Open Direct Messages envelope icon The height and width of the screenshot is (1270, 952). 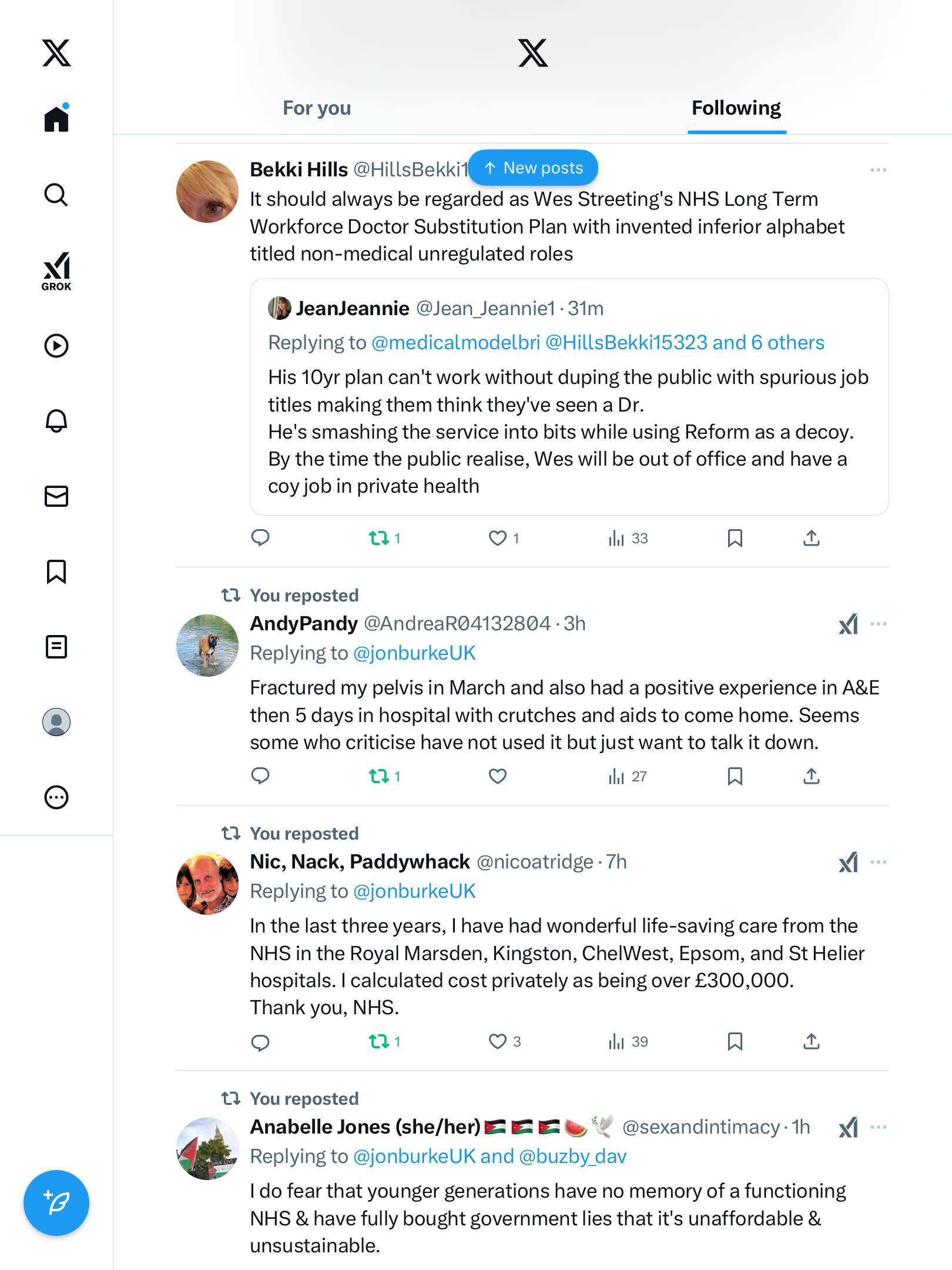click(x=56, y=496)
